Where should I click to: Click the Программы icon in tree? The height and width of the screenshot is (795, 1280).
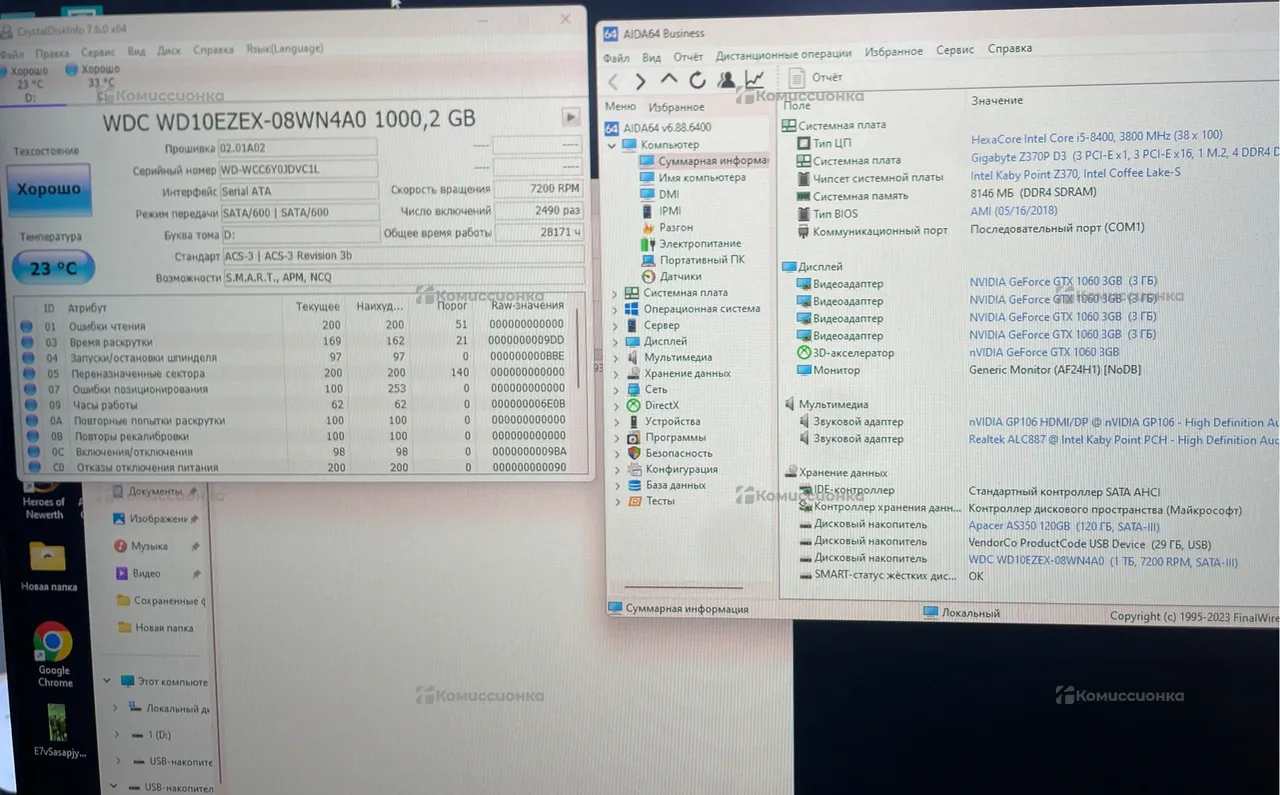(633, 437)
